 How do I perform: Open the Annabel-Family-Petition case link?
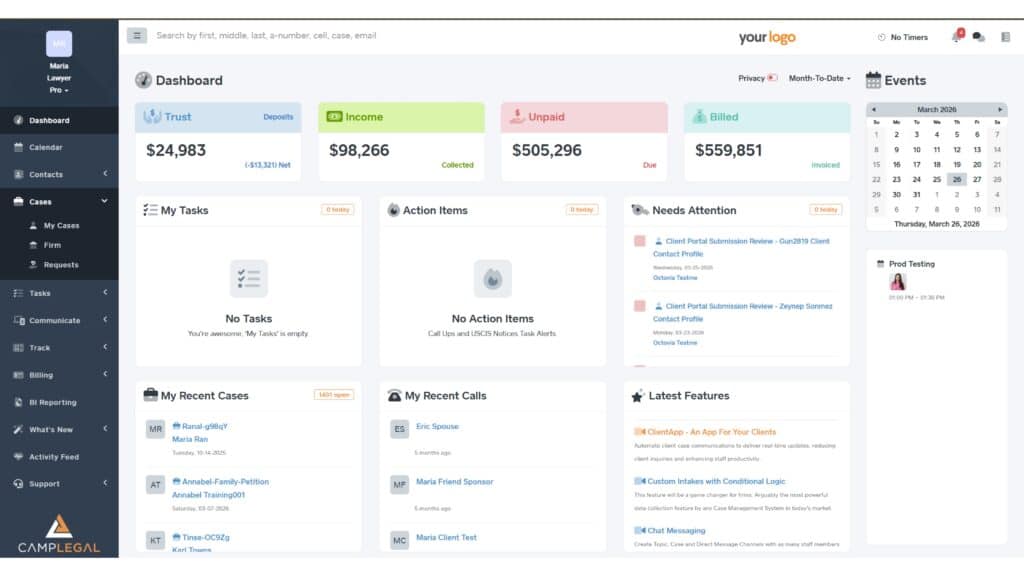point(225,482)
